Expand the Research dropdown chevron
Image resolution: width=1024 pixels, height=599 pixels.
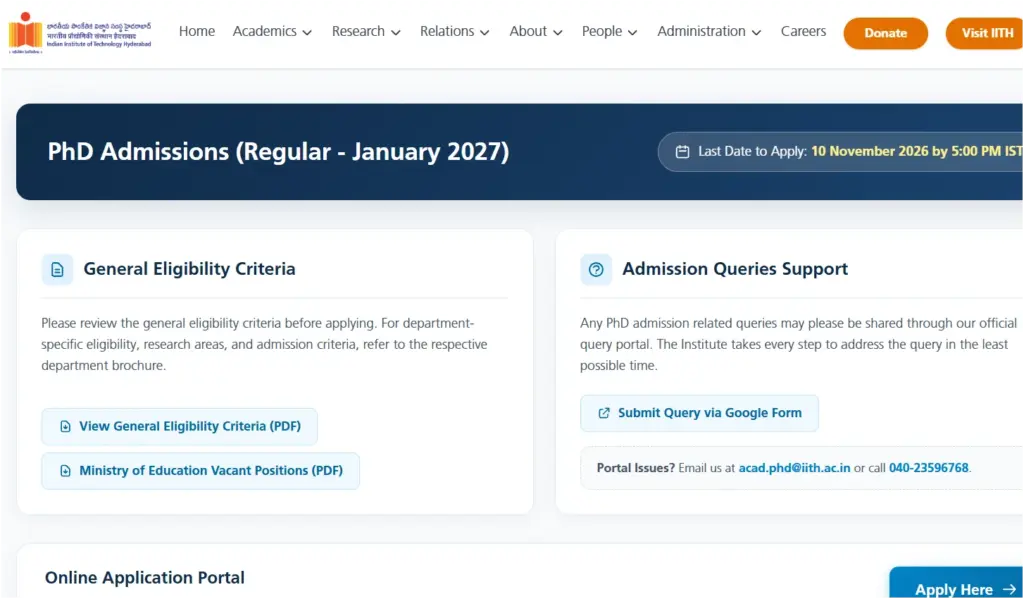(x=396, y=33)
